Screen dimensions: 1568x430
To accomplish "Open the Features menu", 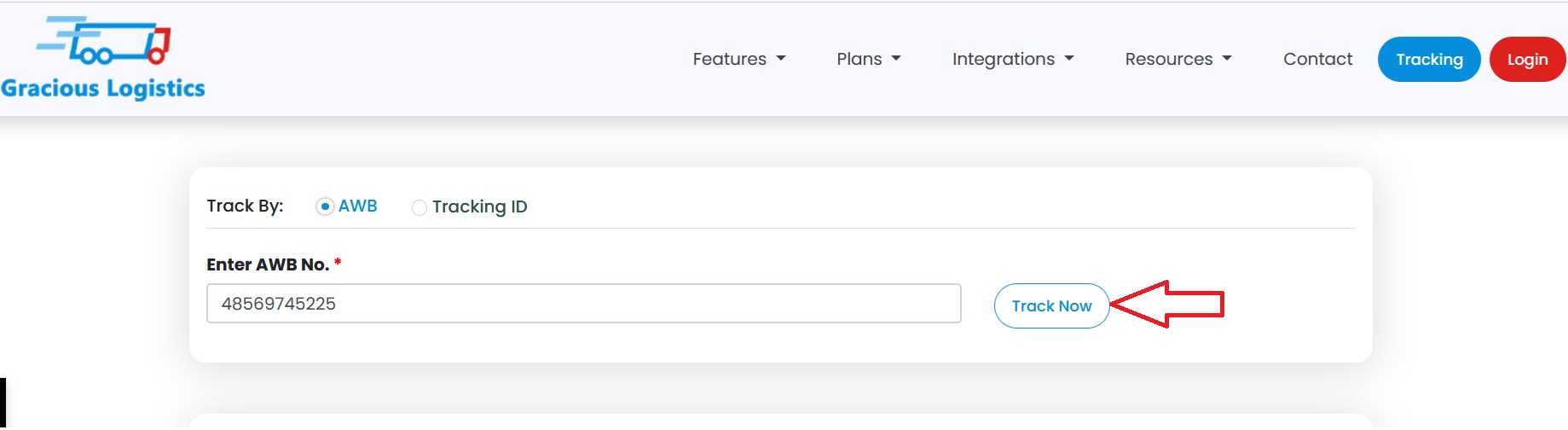I will click(x=729, y=59).
